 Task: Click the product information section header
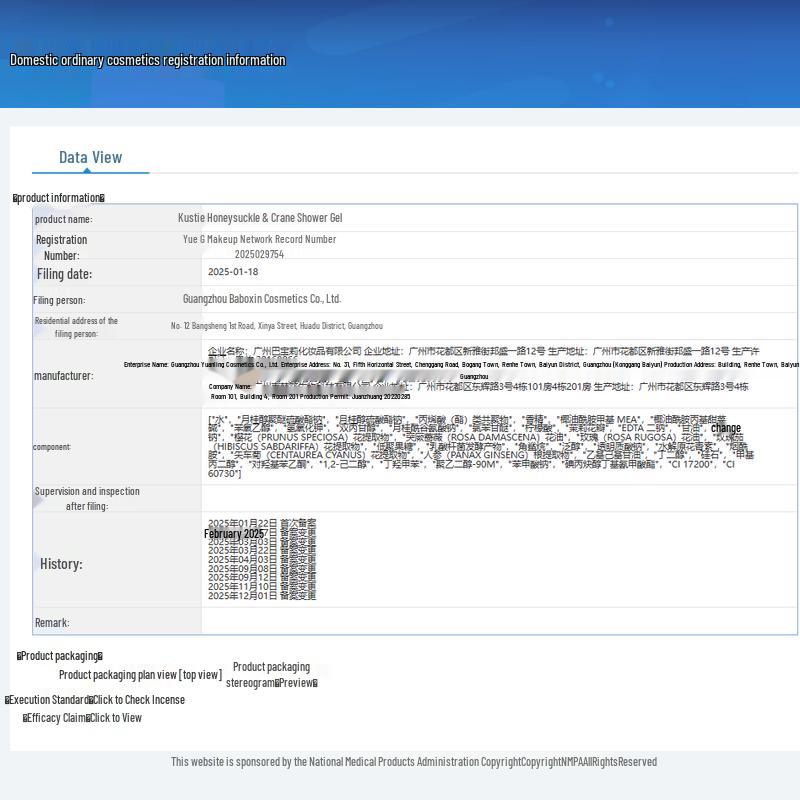58,198
